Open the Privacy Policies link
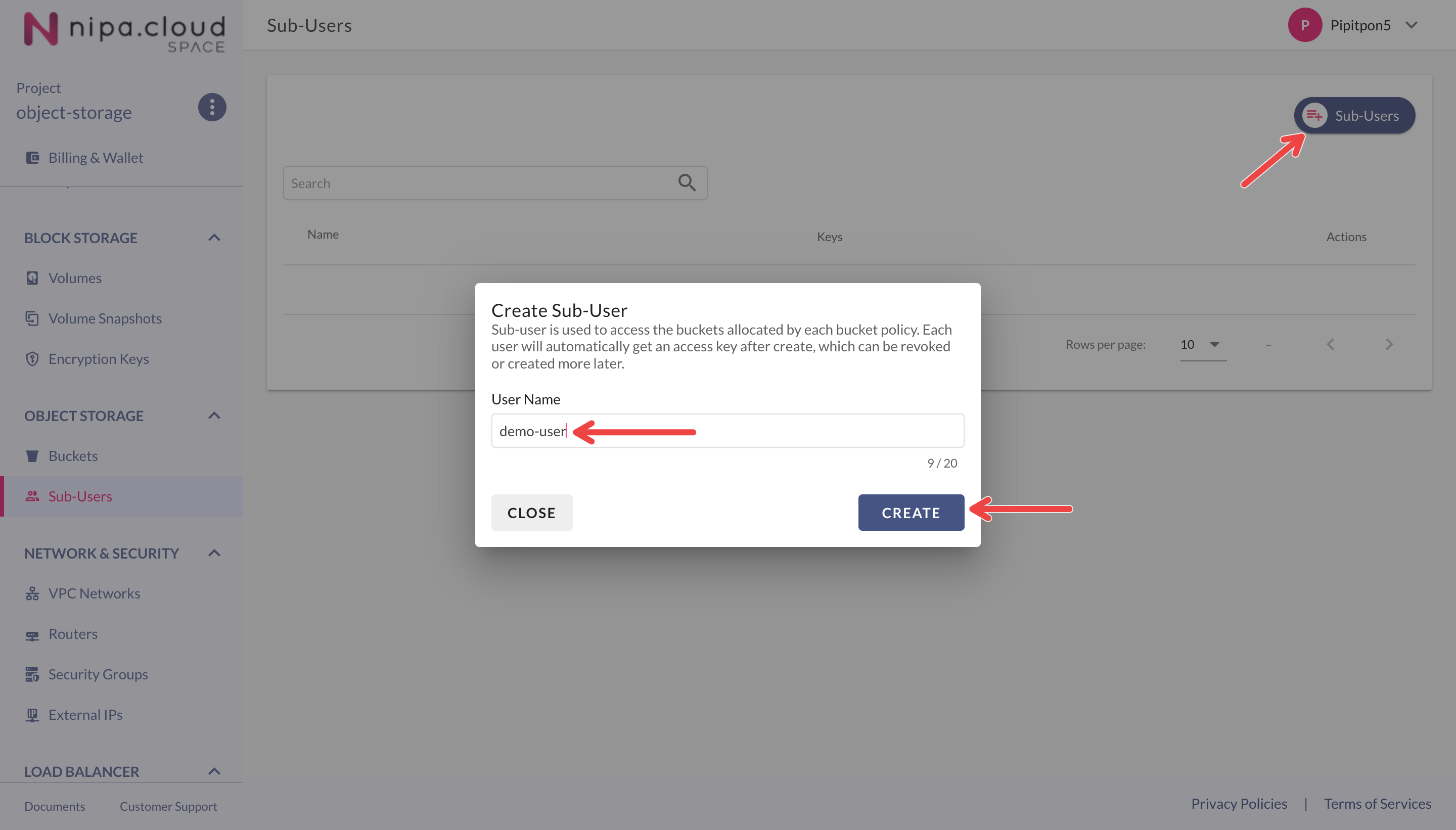The width and height of the screenshot is (1456, 830). click(1239, 804)
